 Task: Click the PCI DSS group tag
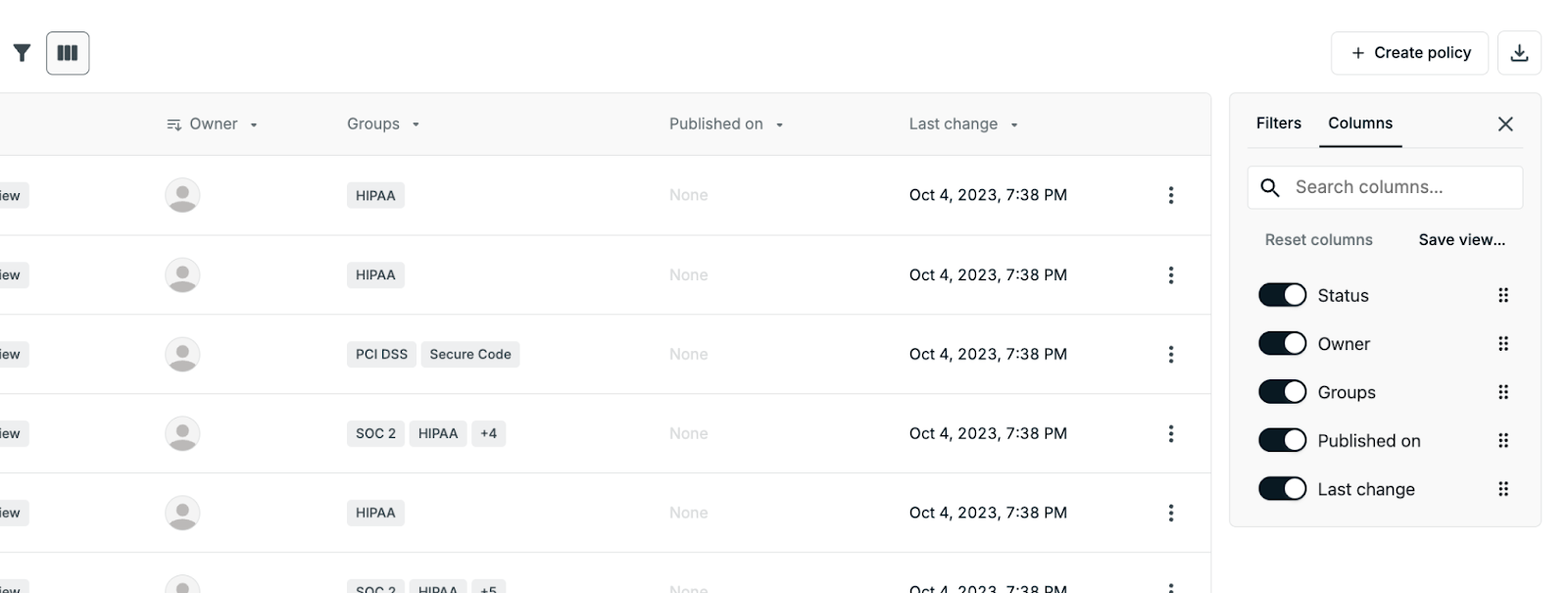tap(381, 354)
